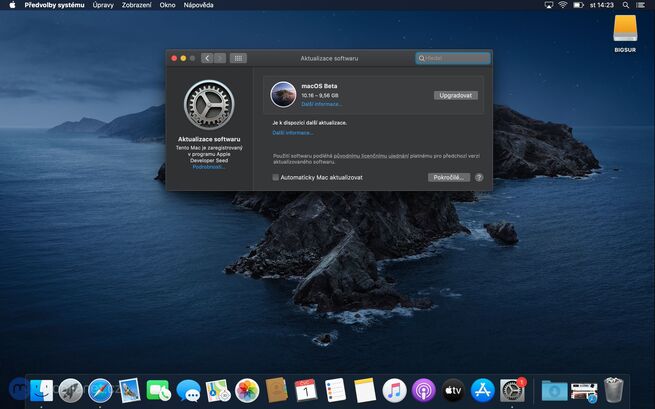The height and width of the screenshot is (409, 655).
Task: Open help with the question mark button
Action: click(x=479, y=177)
